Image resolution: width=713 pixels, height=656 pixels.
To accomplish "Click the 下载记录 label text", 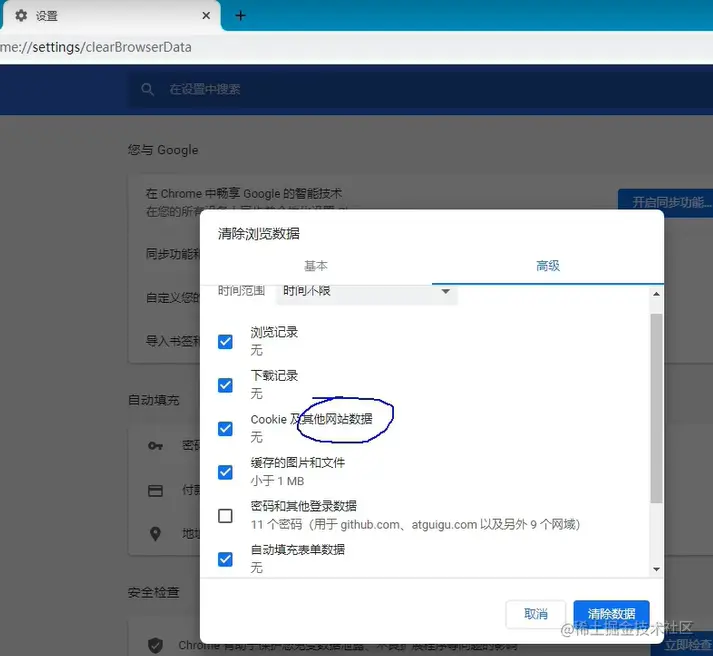I will tap(274, 376).
